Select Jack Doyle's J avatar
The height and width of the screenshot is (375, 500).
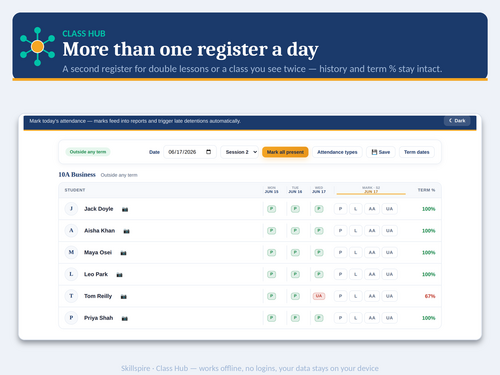click(x=71, y=209)
